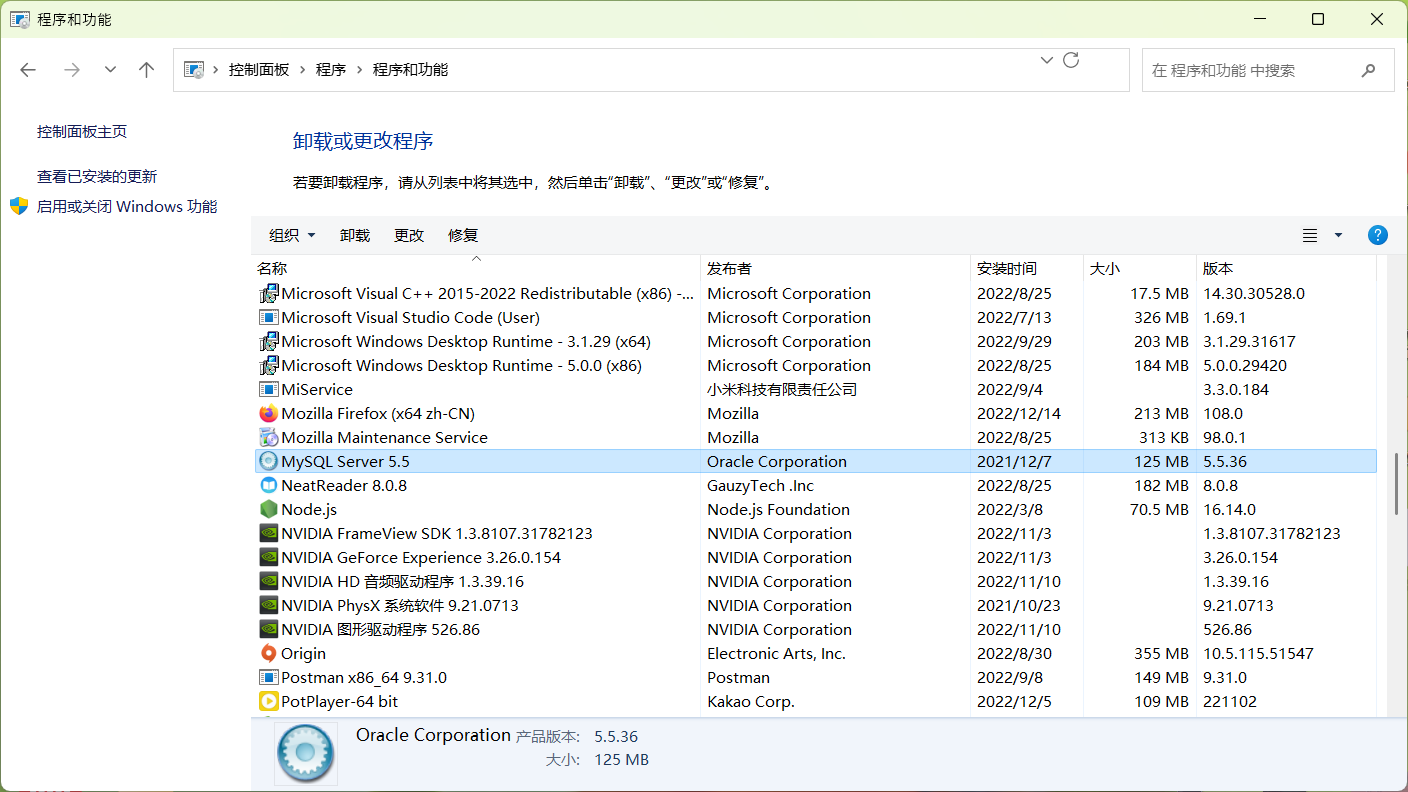Open 控制面板主页 link
The height and width of the screenshot is (792, 1408).
82,131
